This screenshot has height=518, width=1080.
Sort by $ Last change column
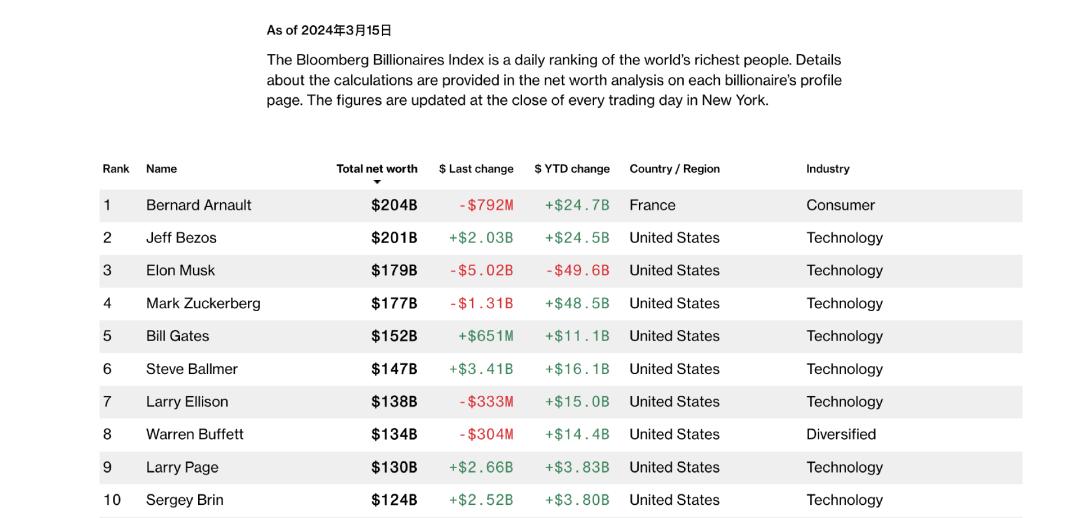476,169
